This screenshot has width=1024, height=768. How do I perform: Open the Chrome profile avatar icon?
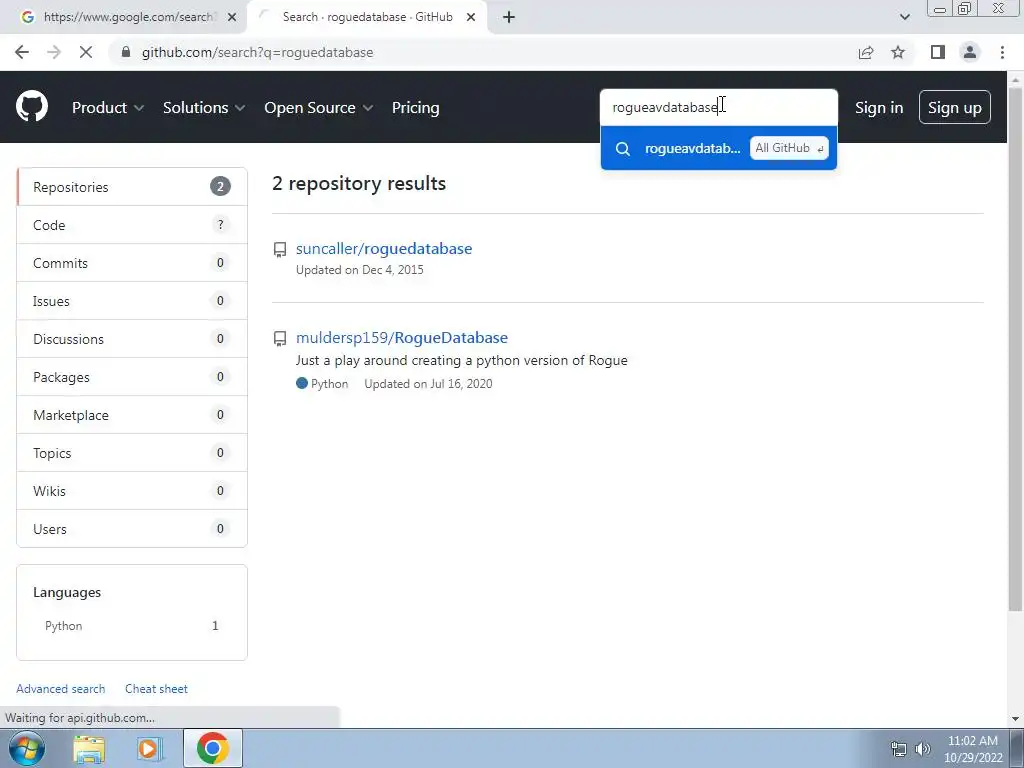[x=970, y=52]
